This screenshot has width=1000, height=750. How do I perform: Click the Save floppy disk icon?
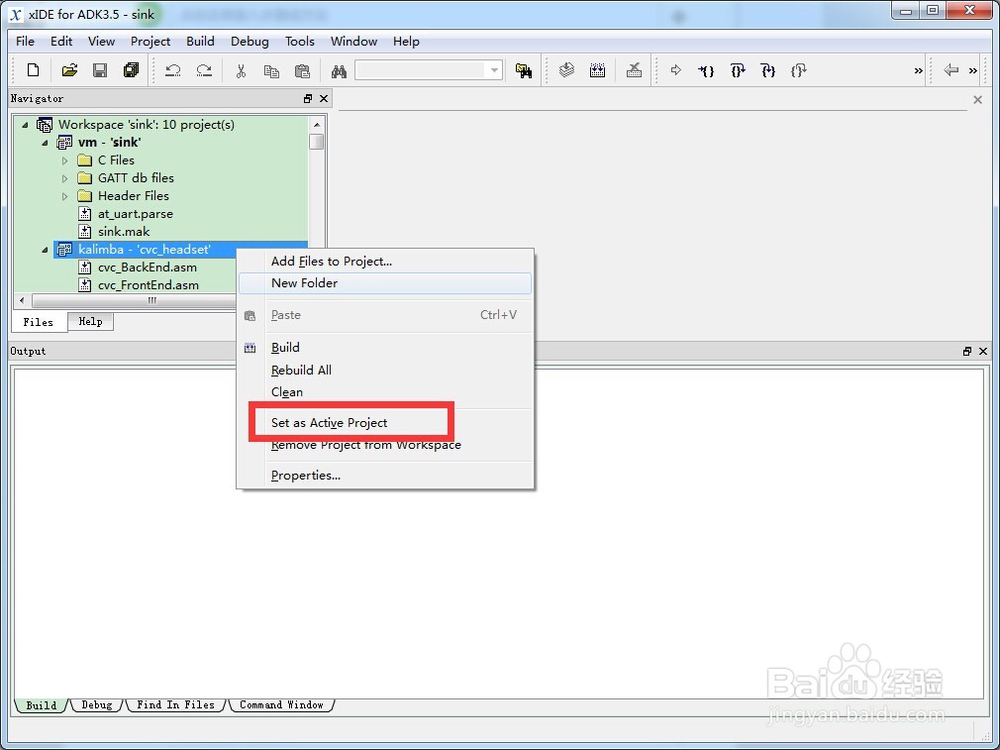[x=100, y=70]
